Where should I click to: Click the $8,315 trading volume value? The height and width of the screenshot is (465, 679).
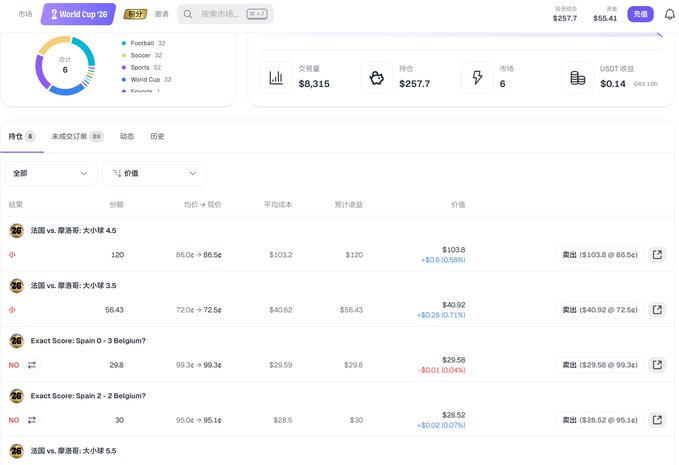[314, 84]
